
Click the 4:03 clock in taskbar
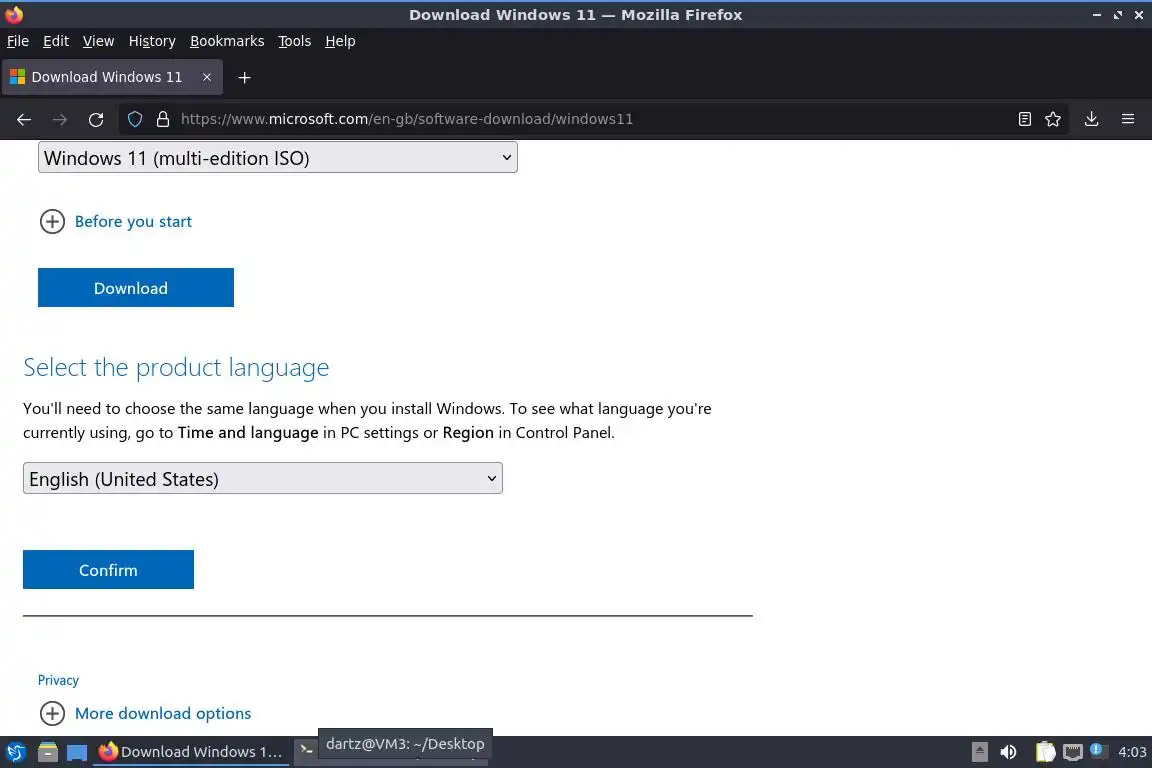pyautogui.click(x=1132, y=752)
